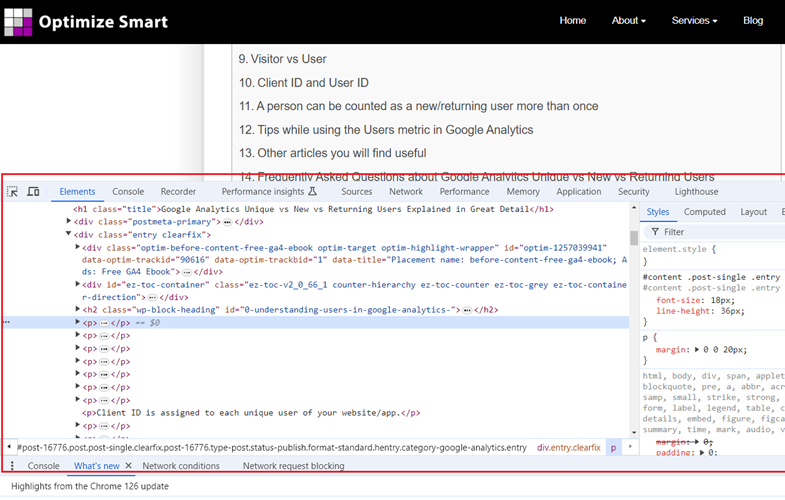Expand the last collapsed p node

pos(78,425)
